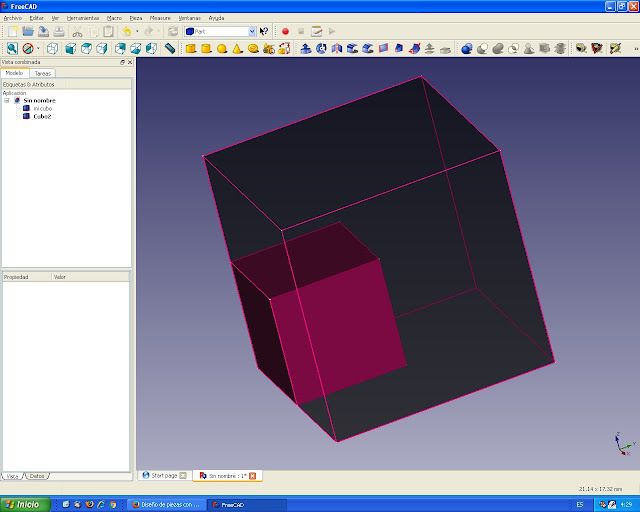640x512 pixels.
Task: Cut selection with the scissors icon
Action: pyautogui.click(x=78, y=31)
